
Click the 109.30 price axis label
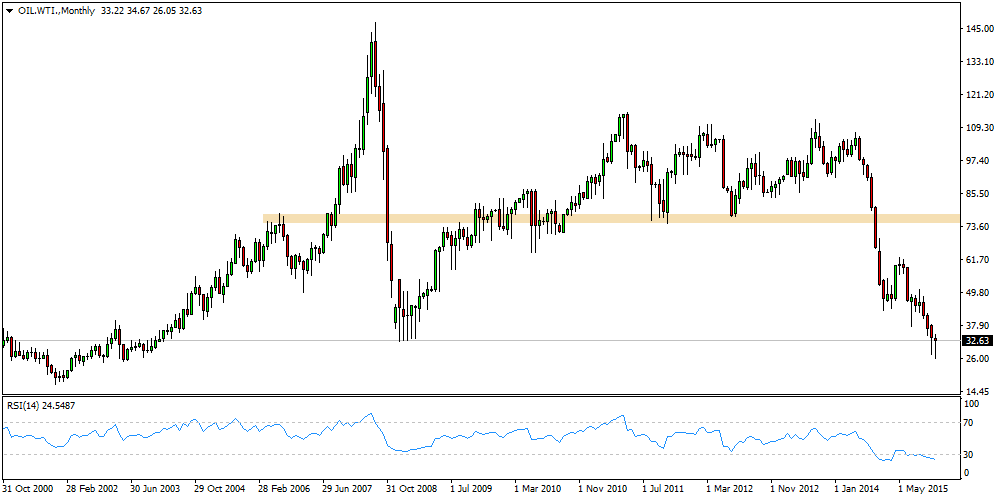(x=977, y=128)
